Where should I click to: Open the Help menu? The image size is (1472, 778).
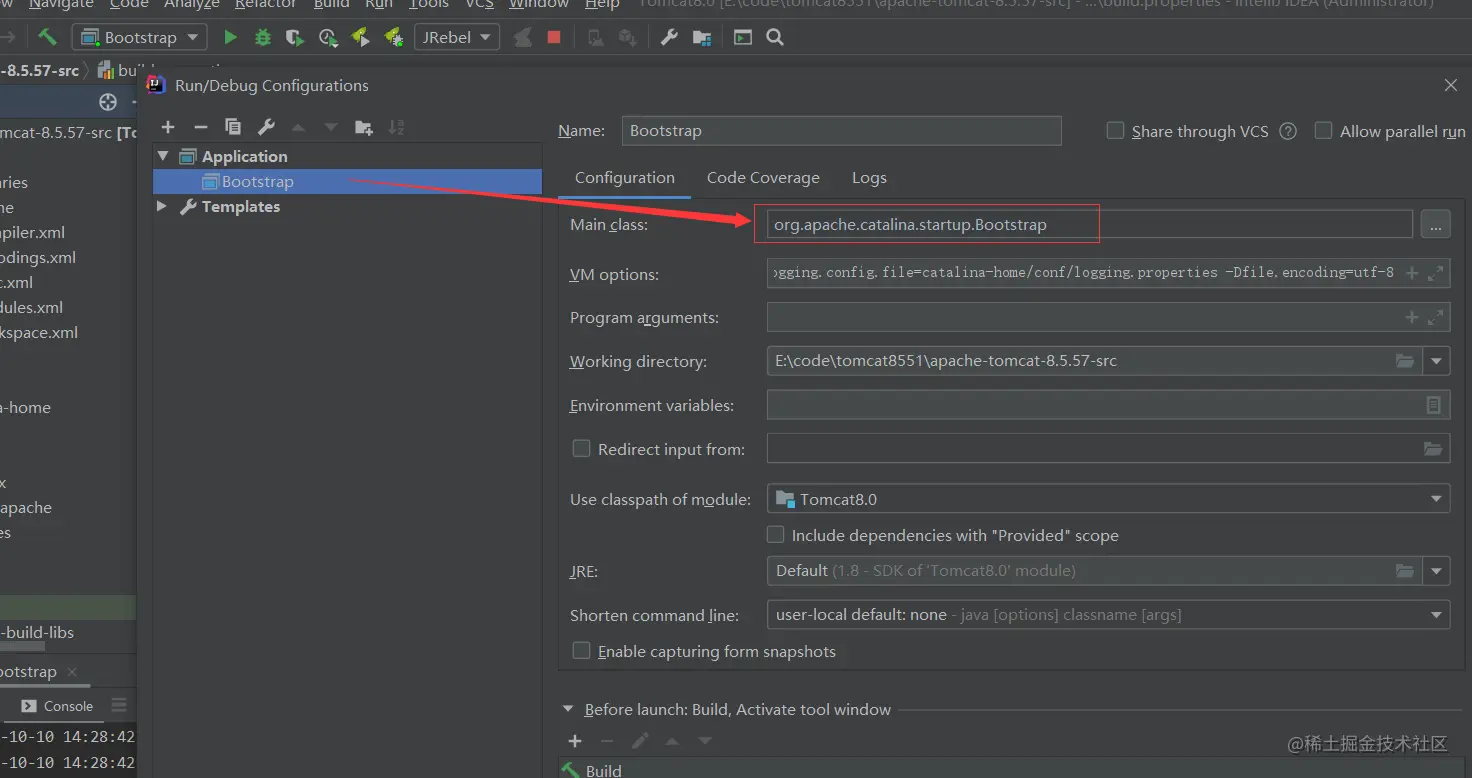602,5
